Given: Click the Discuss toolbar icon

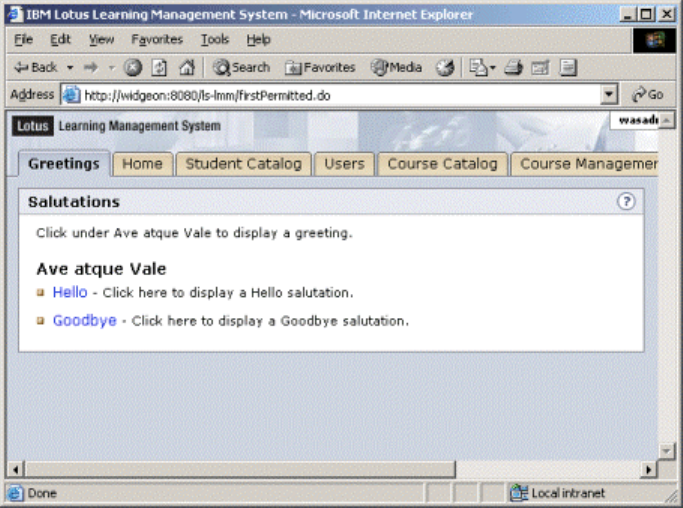Looking at the screenshot, I should click(x=568, y=68).
